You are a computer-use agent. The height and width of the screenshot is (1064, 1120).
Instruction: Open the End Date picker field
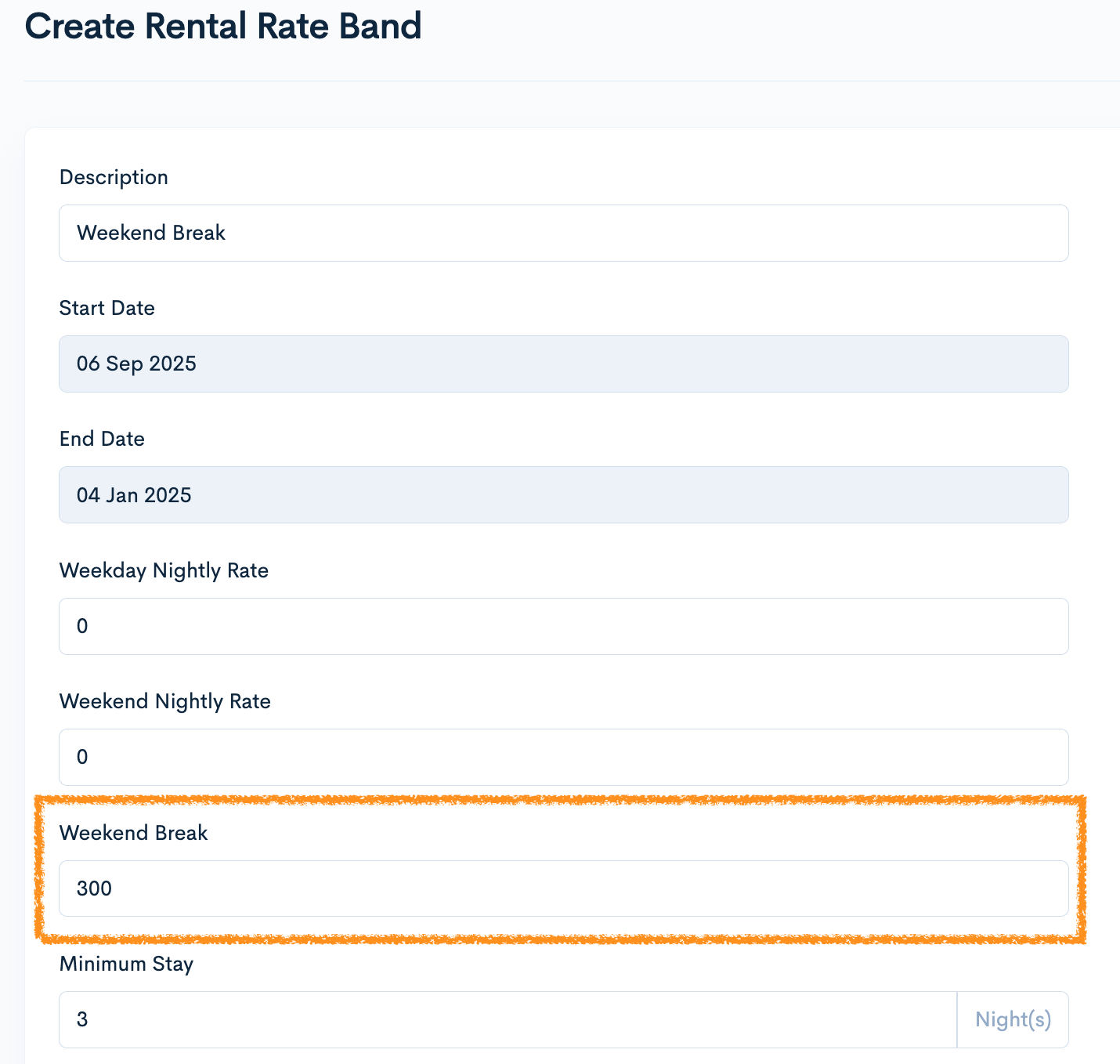click(x=563, y=495)
